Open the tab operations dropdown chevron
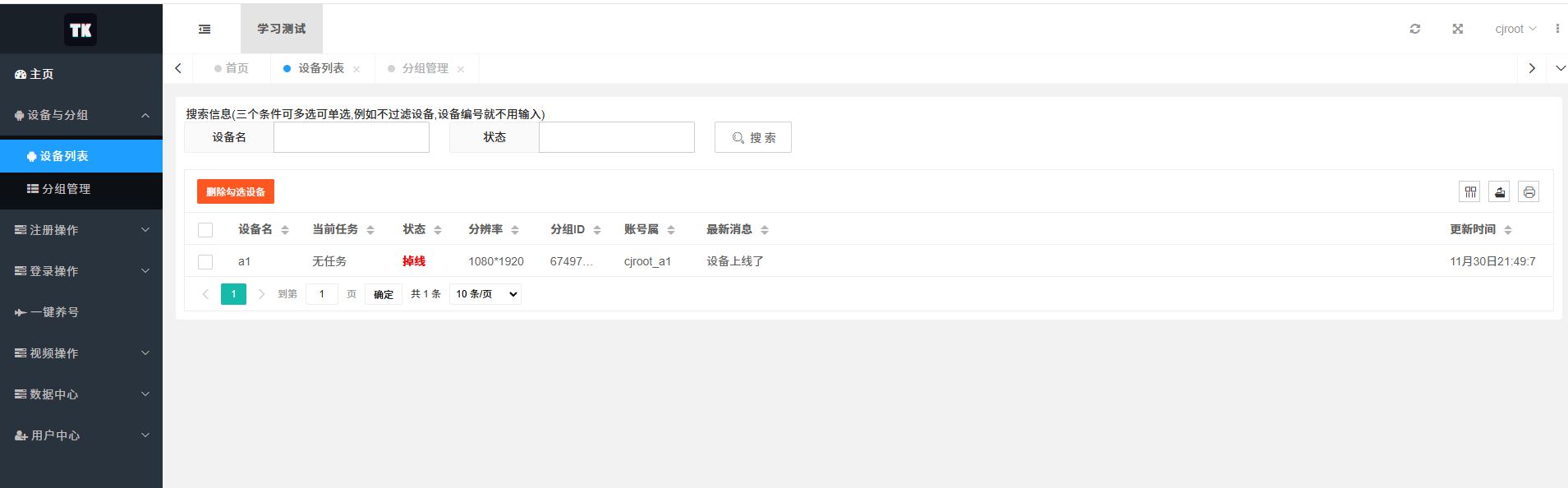Screen dimensions: 1568x488 (x=1560, y=69)
